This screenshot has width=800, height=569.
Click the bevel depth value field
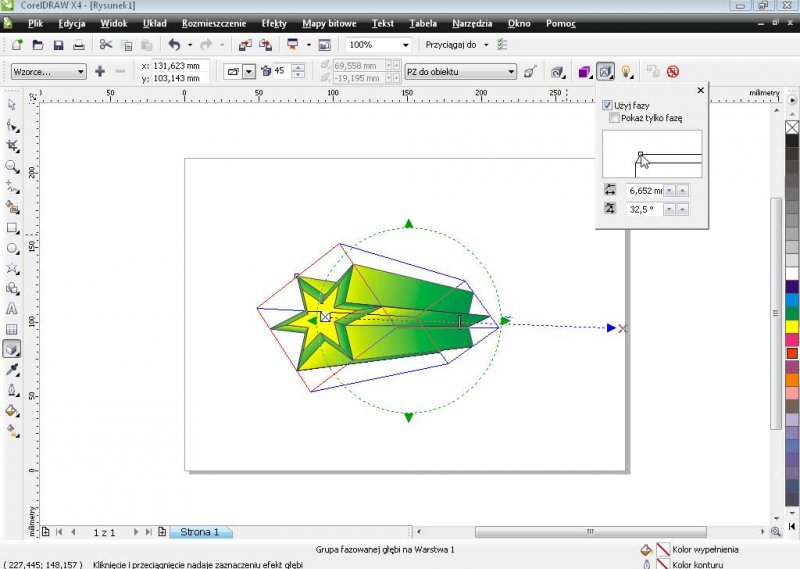click(644, 190)
